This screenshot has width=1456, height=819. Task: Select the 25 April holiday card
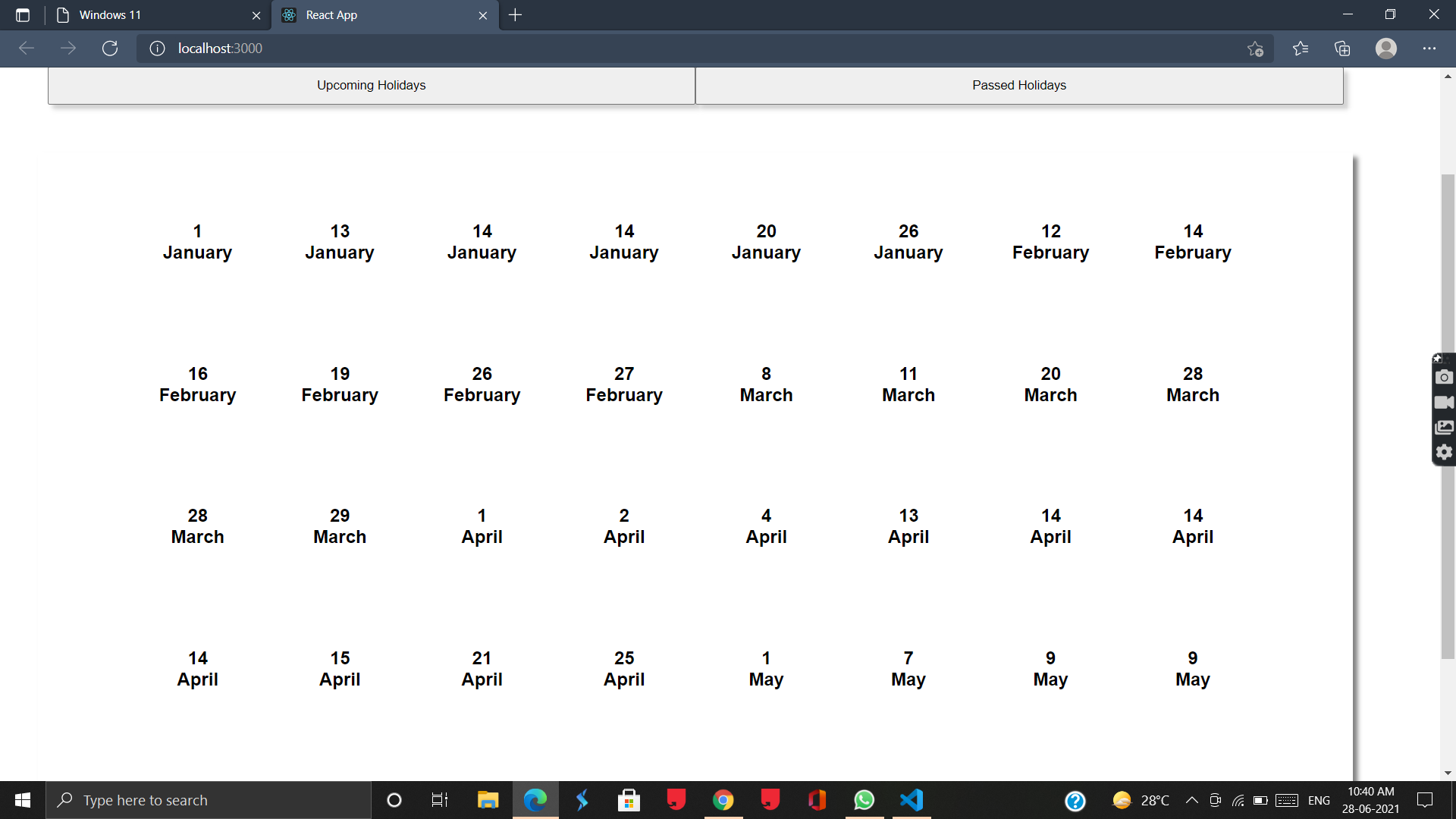pos(624,669)
